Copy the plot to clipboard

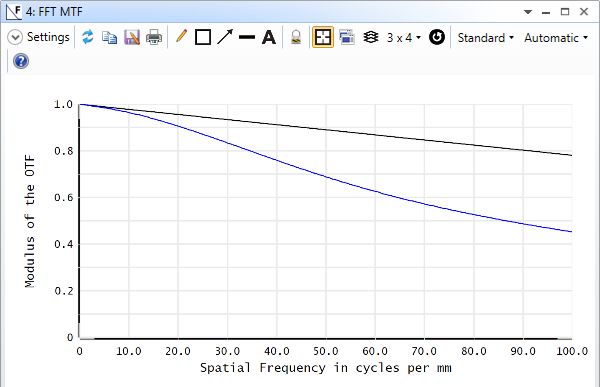tap(109, 38)
